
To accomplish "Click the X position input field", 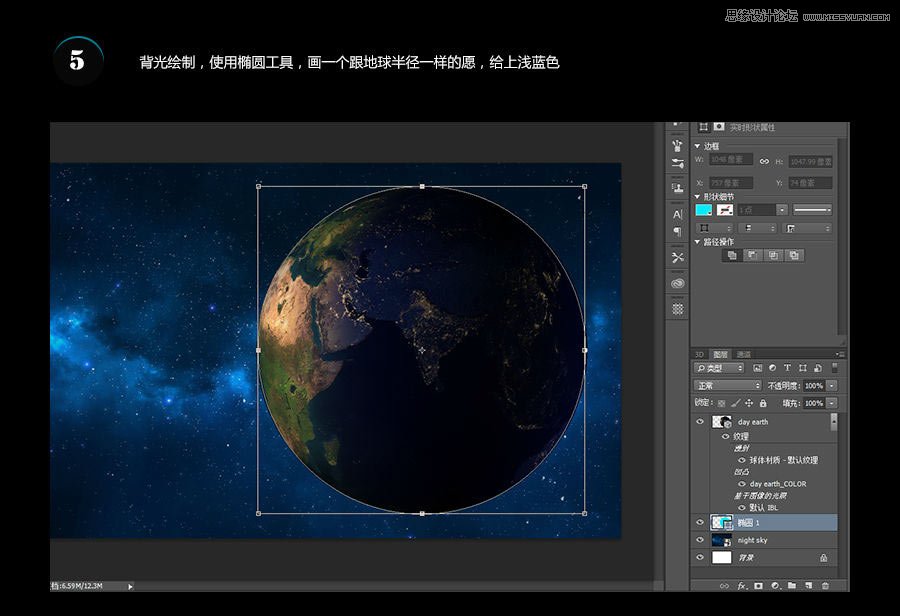I will [731, 183].
